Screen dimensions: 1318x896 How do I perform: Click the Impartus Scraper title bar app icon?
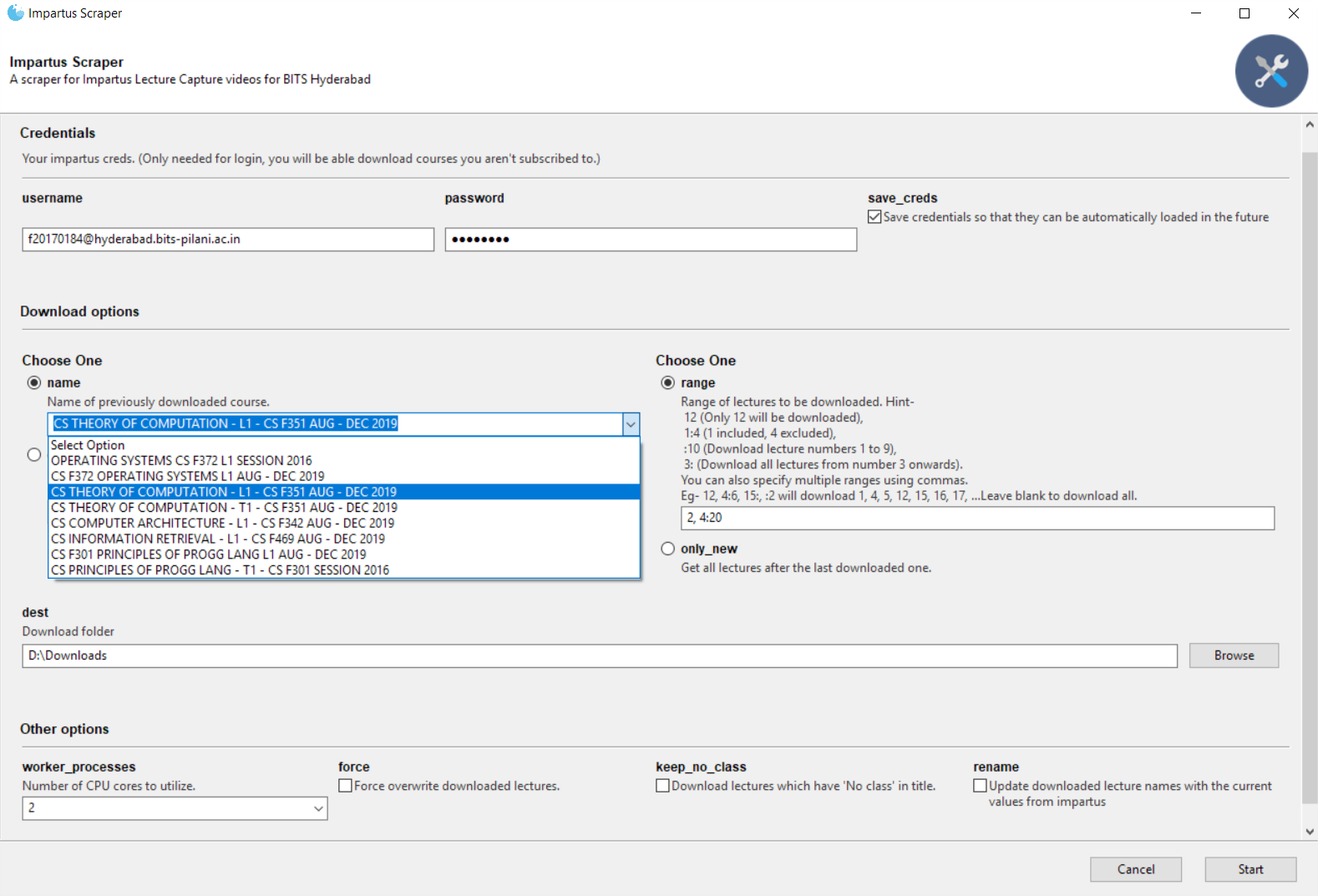15,13
